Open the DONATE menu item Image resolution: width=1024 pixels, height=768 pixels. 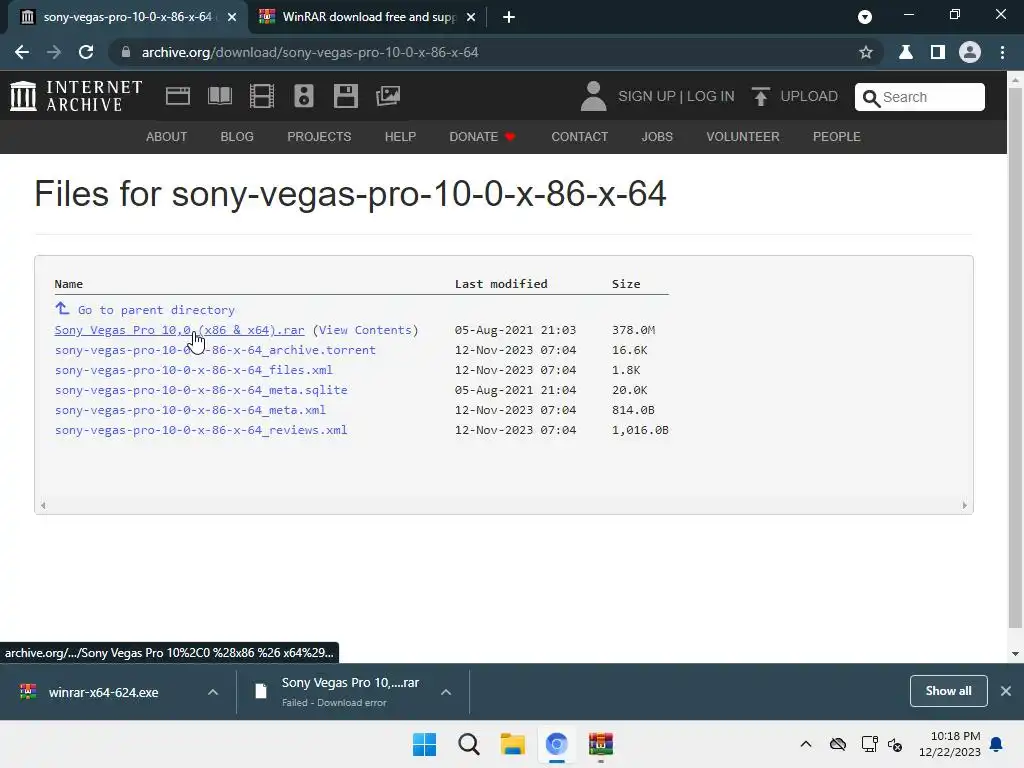pyautogui.click(x=482, y=136)
